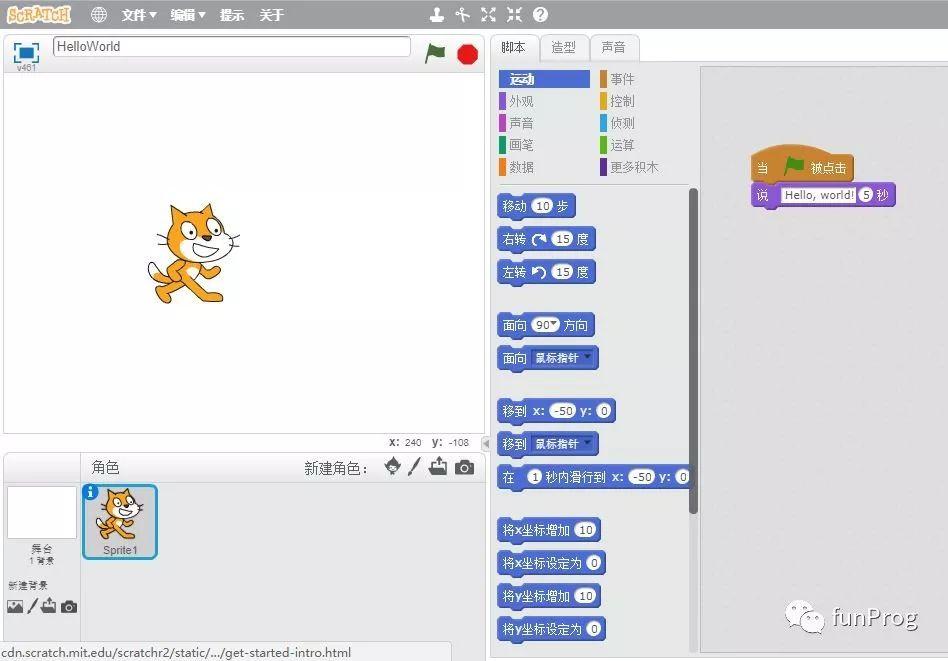Click the 当绿旗被点击 hat block in script

click(802, 164)
